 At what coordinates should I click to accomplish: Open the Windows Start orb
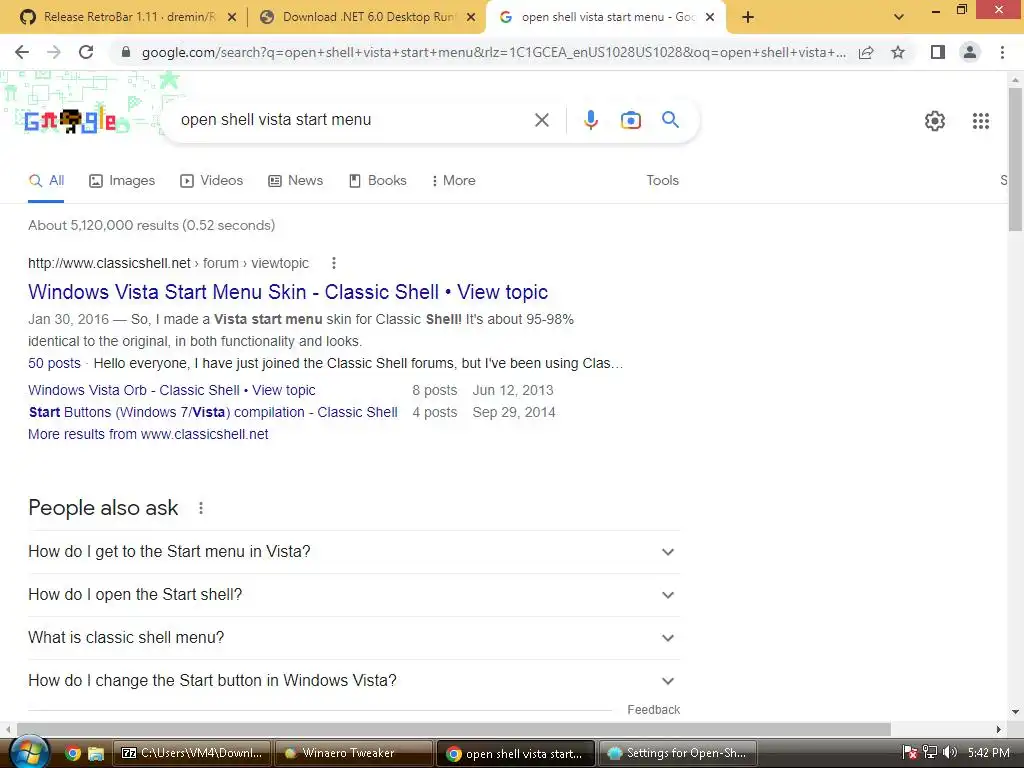tap(28, 752)
